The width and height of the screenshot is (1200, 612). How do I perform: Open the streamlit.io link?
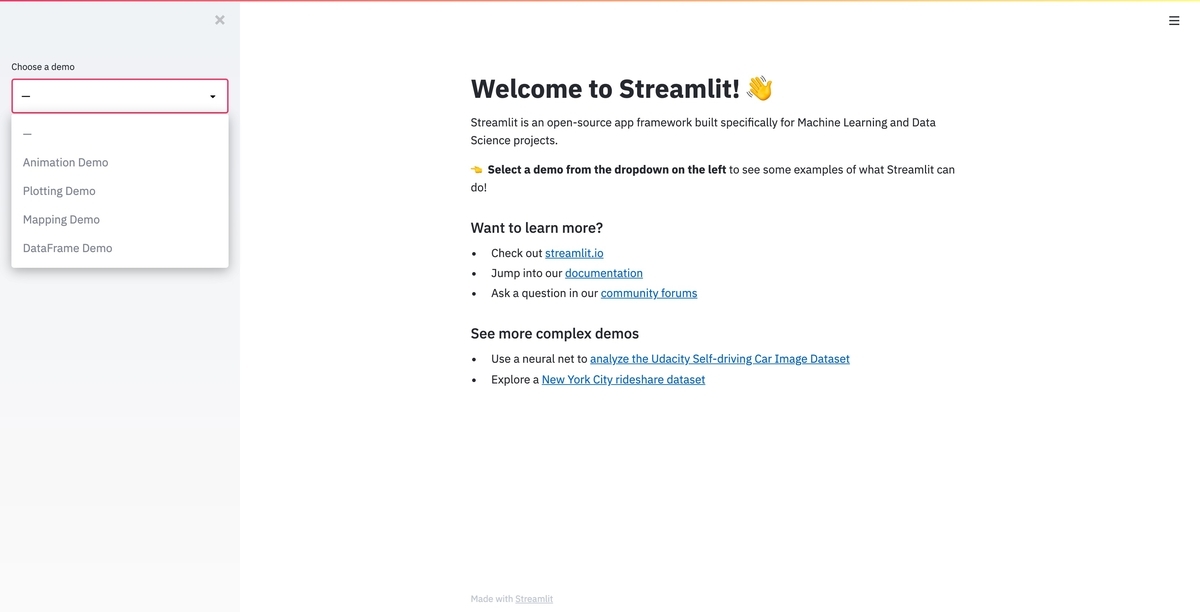point(574,253)
